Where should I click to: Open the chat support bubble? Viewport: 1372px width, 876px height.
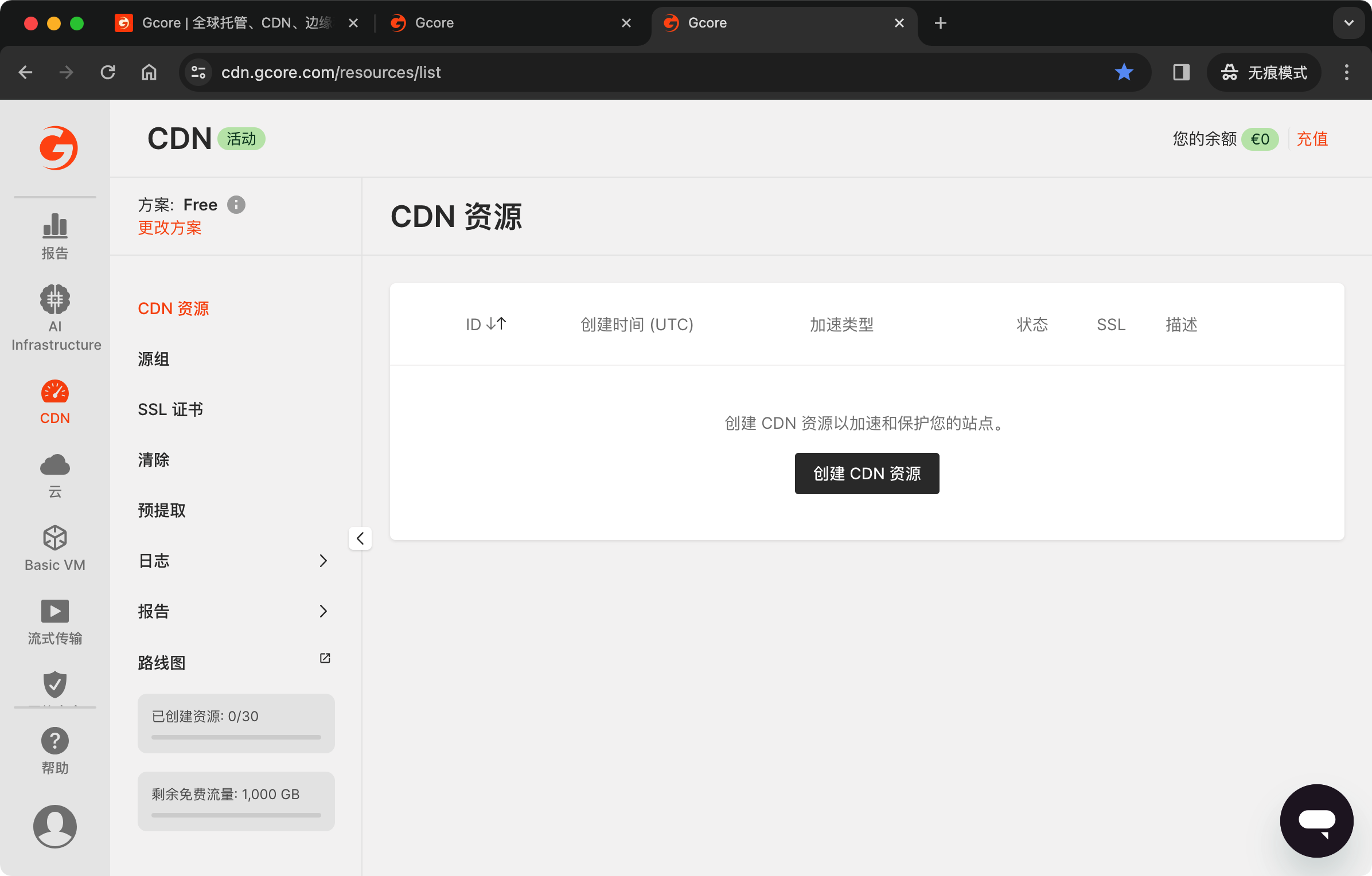pos(1316,820)
